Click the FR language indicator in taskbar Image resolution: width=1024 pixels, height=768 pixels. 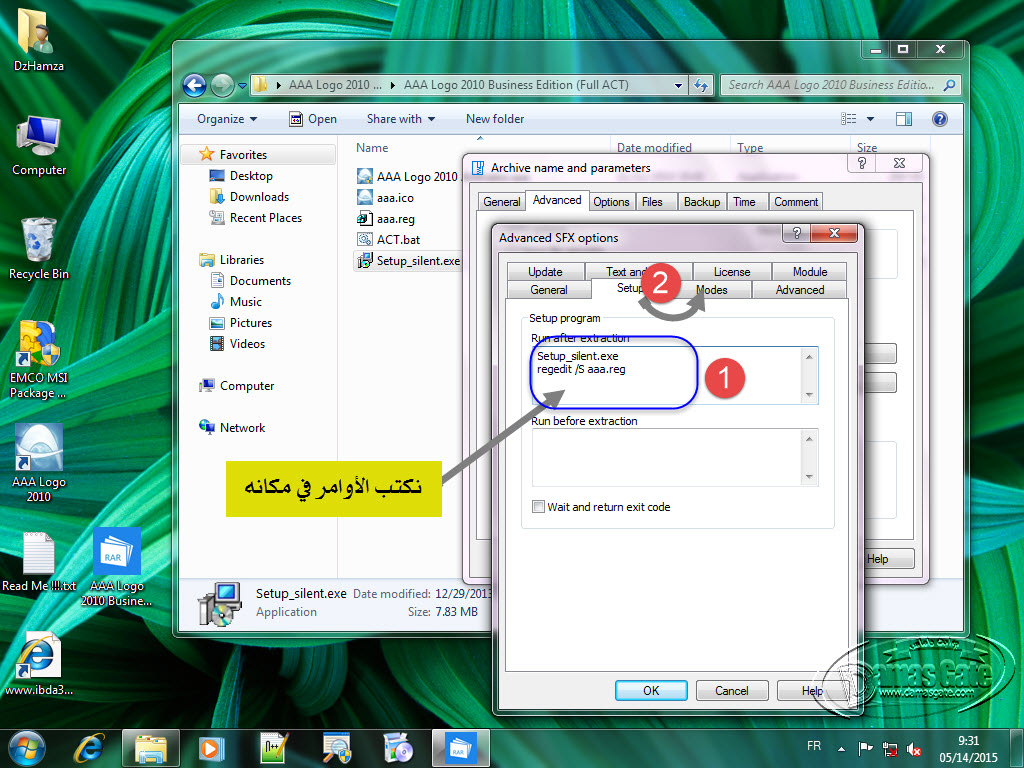pos(814,746)
